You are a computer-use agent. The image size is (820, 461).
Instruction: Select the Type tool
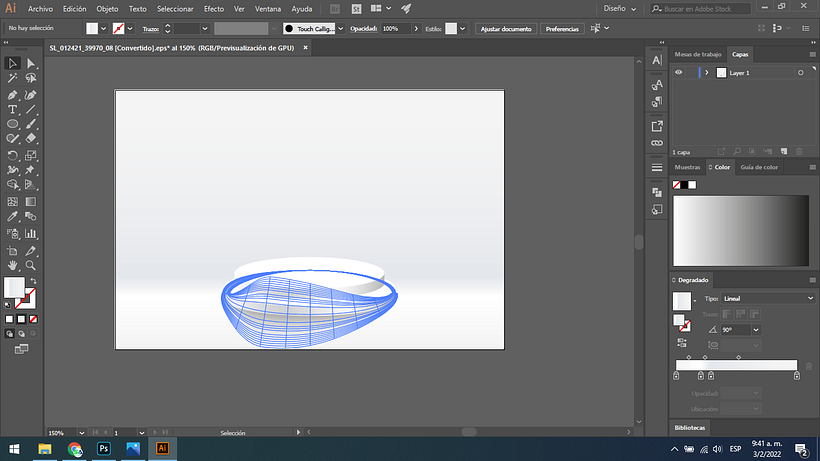(x=13, y=109)
